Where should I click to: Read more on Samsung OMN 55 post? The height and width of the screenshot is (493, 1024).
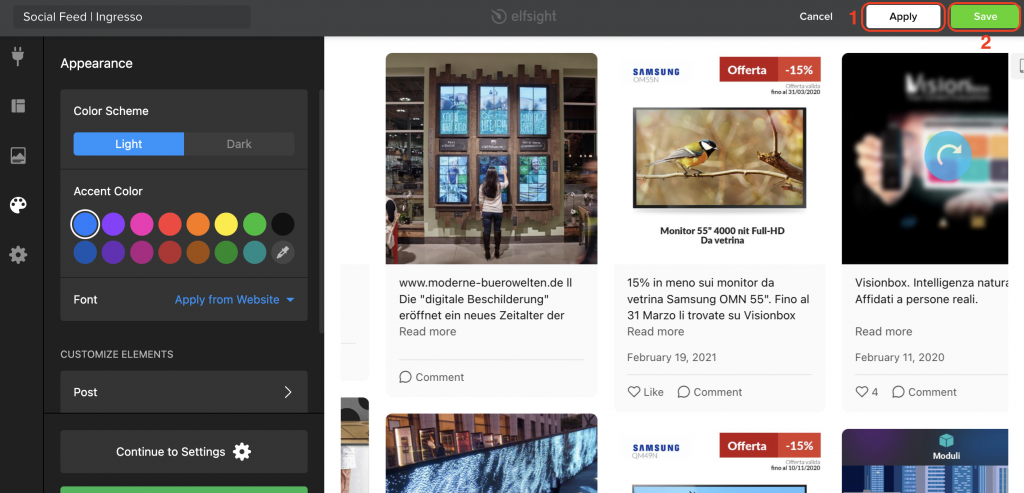(x=656, y=332)
